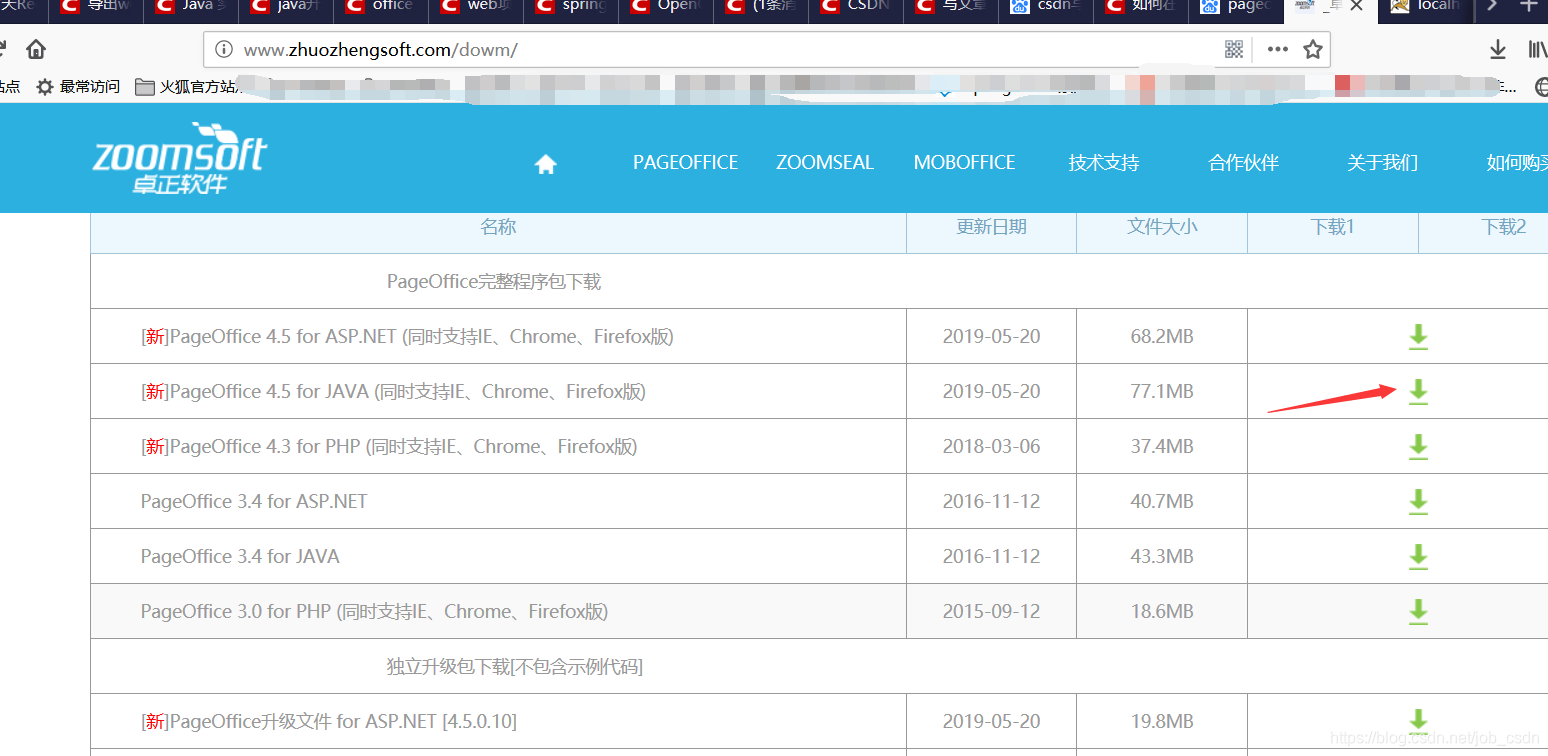This screenshot has width=1548, height=756.
Task: Open the Firefox library icon
Action: click(1538, 49)
